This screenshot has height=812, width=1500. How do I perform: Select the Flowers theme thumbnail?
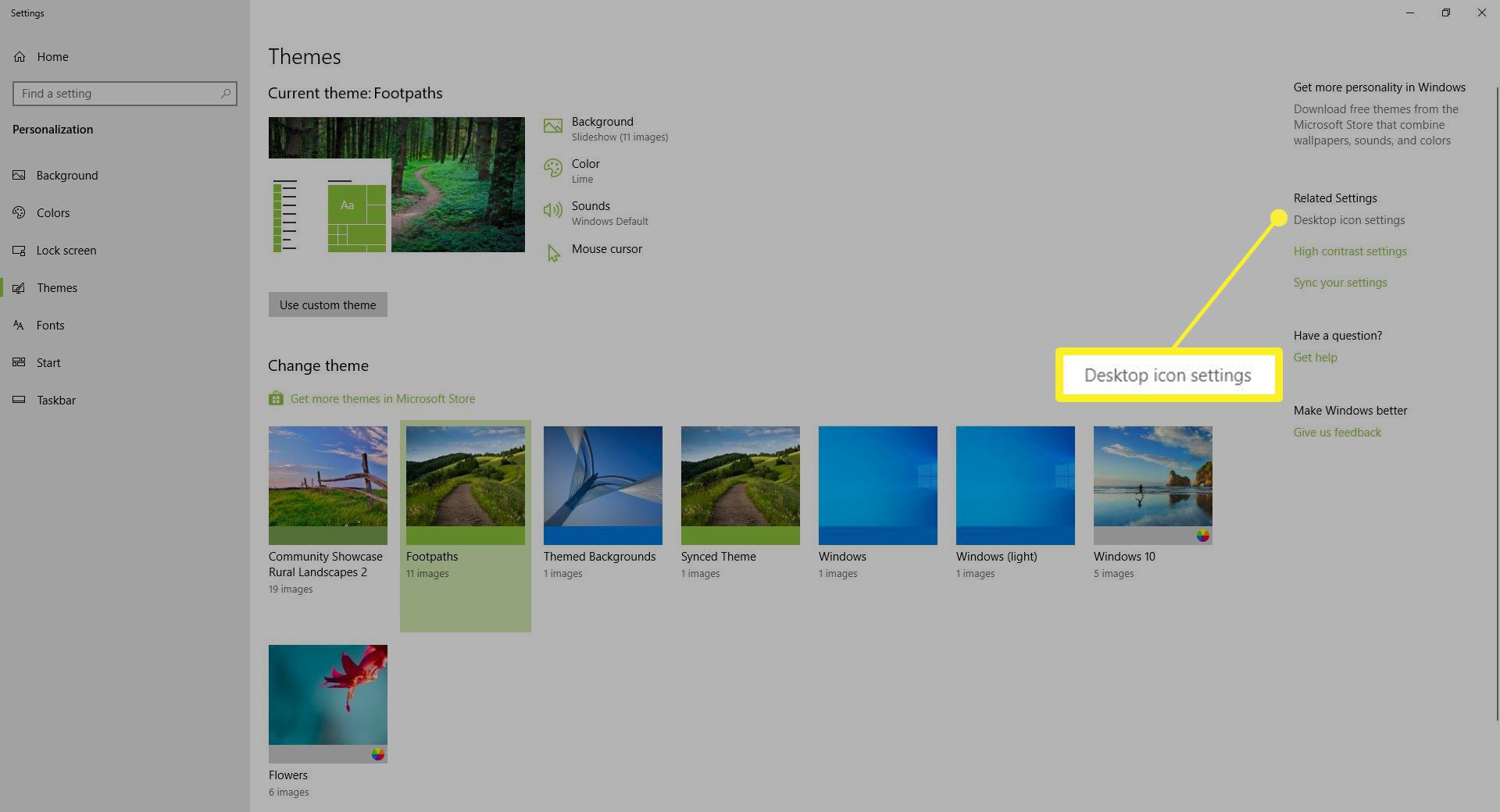[x=328, y=704]
